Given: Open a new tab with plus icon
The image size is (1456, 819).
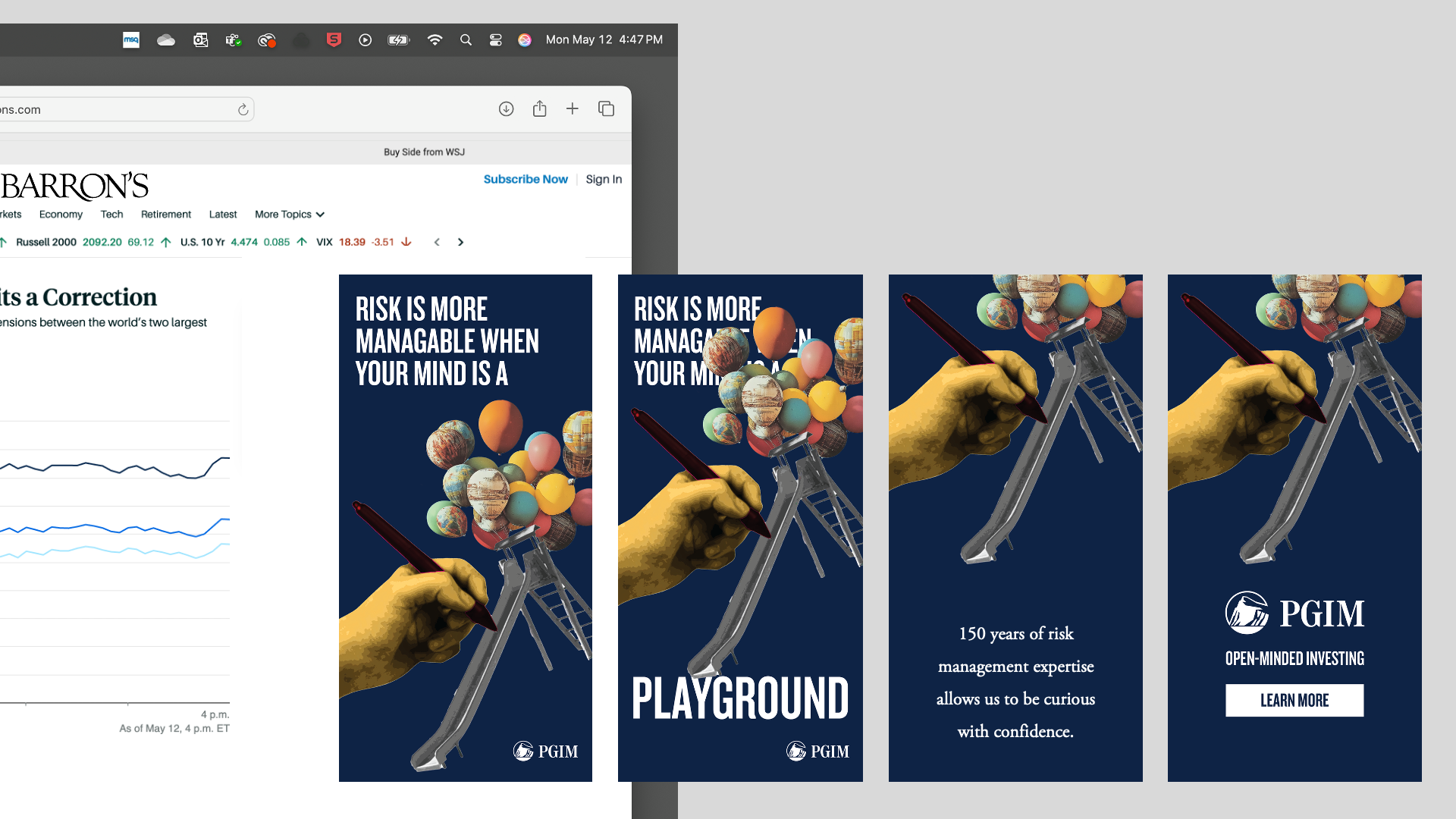Looking at the screenshot, I should click(573, 109).
